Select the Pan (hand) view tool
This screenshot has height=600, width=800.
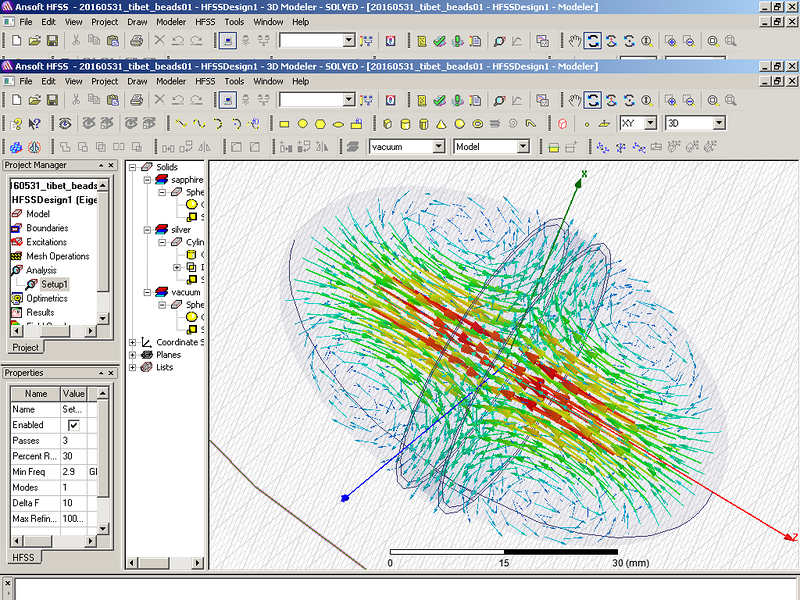[x=574, y=100]
